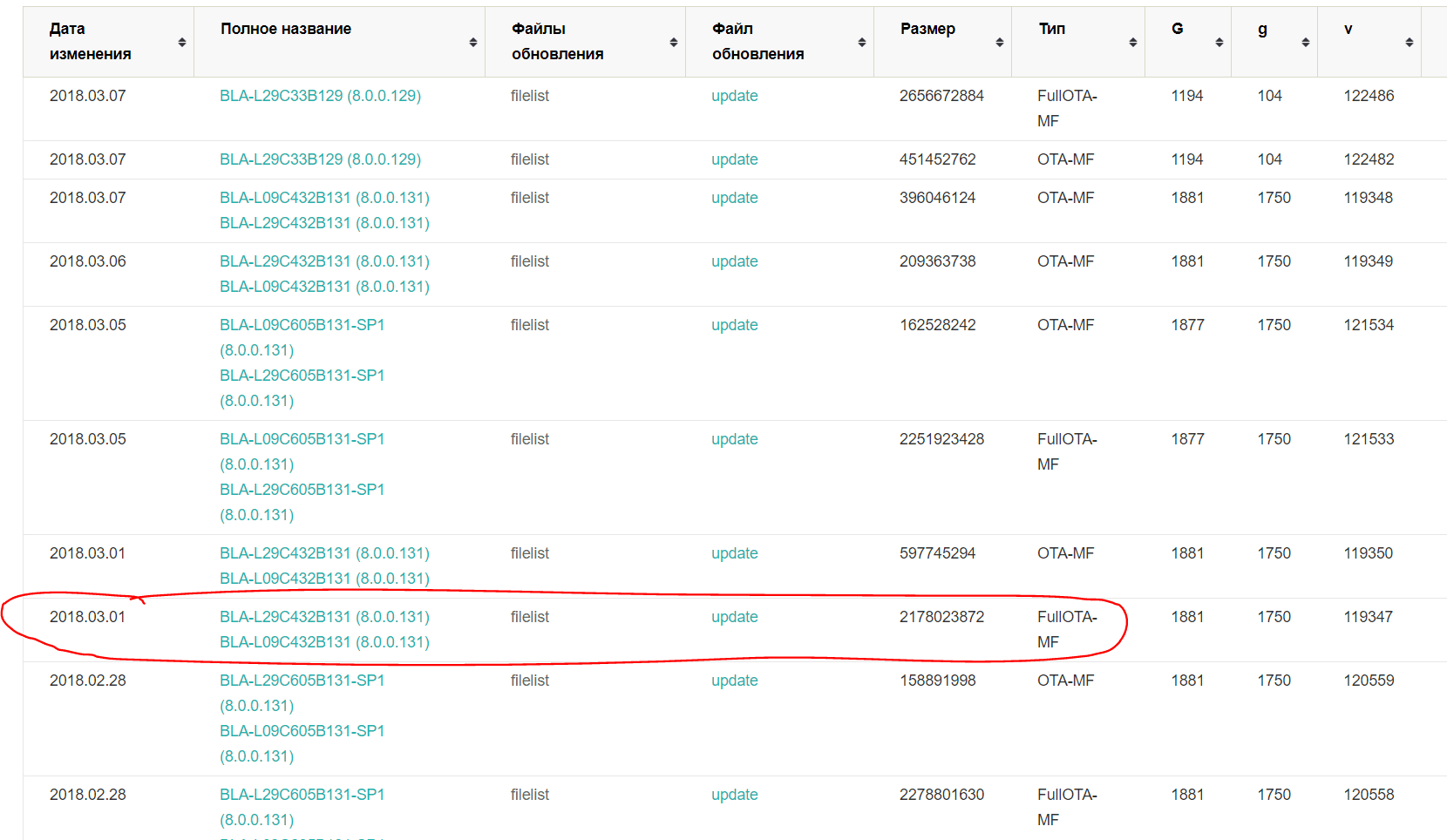
Task: Select the size value 597745294
Action: 938,553
